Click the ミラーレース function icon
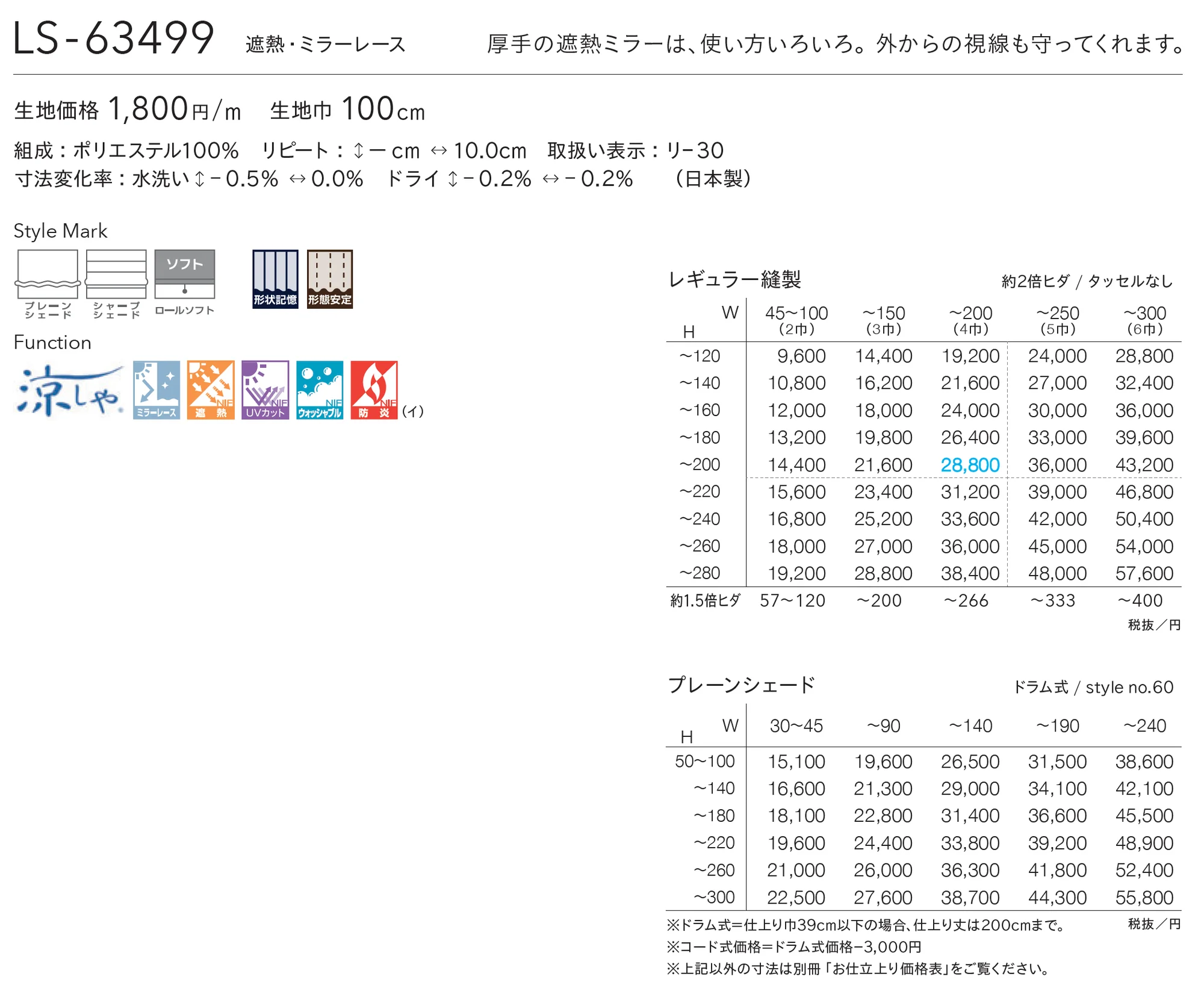This screenshot has height=994, width=1204. pos(157,390)
